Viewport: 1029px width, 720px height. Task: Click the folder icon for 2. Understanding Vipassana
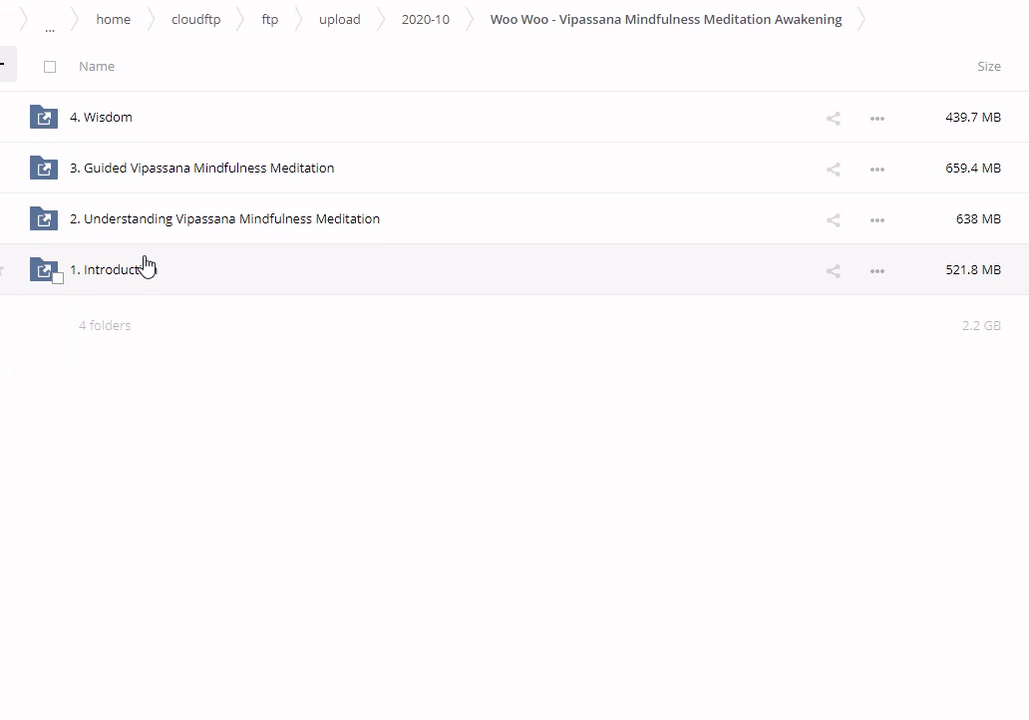coord(43,219)
